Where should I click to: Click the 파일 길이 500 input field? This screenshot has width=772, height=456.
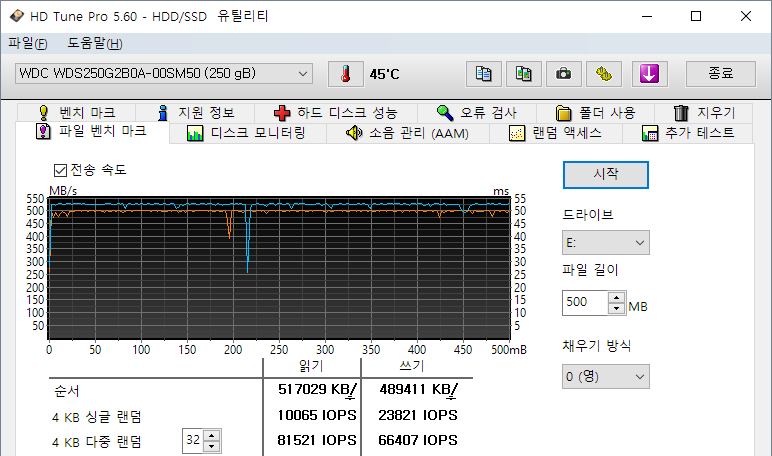click(x=586, y=303)
